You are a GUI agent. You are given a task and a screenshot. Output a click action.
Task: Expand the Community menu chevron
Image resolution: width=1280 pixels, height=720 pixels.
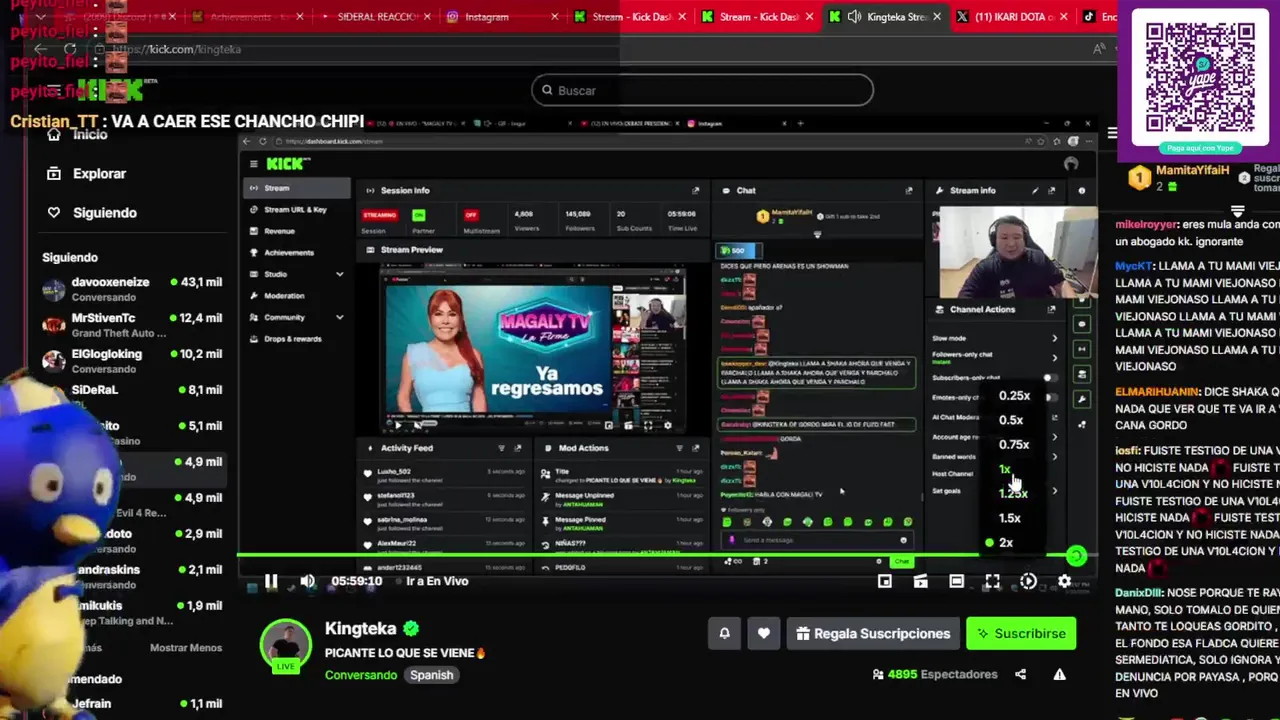tap(339, 317)
